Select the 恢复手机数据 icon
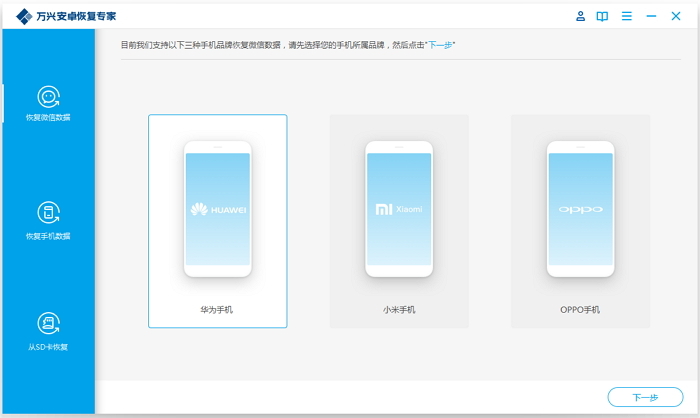The image size is (700, 418). pyautogui.click(x=48, y=213)
